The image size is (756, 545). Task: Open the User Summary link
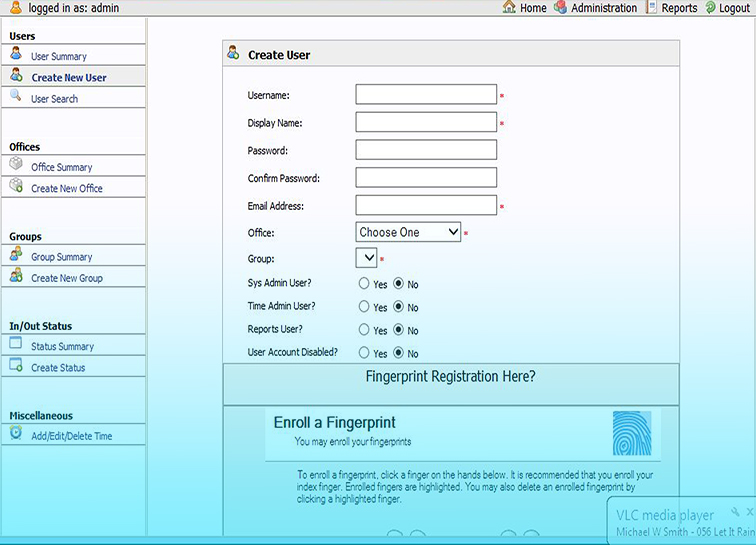[59, 56]
